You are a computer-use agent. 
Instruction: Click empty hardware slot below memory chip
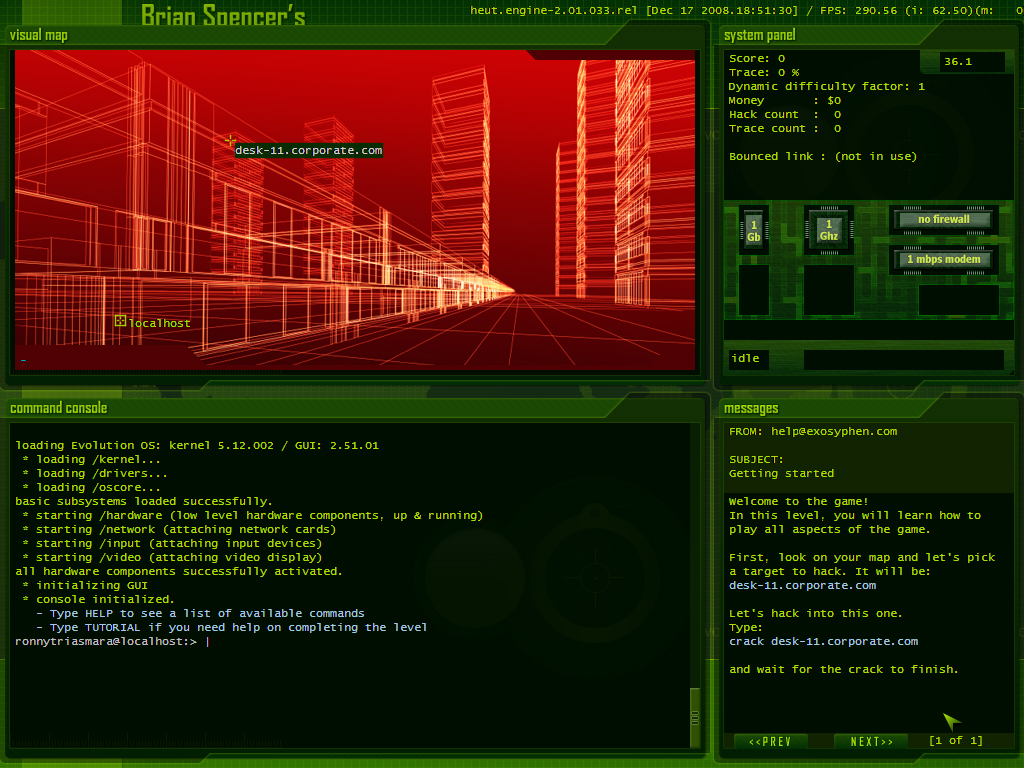[753, 290]
